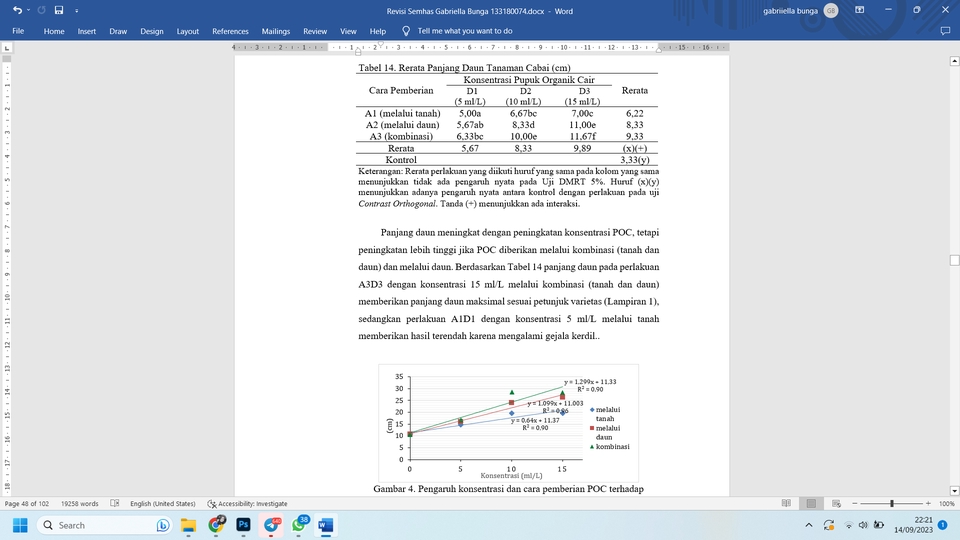
Task: Click the vertical scrollbar up arrow
Action: (x=954, y=61)
